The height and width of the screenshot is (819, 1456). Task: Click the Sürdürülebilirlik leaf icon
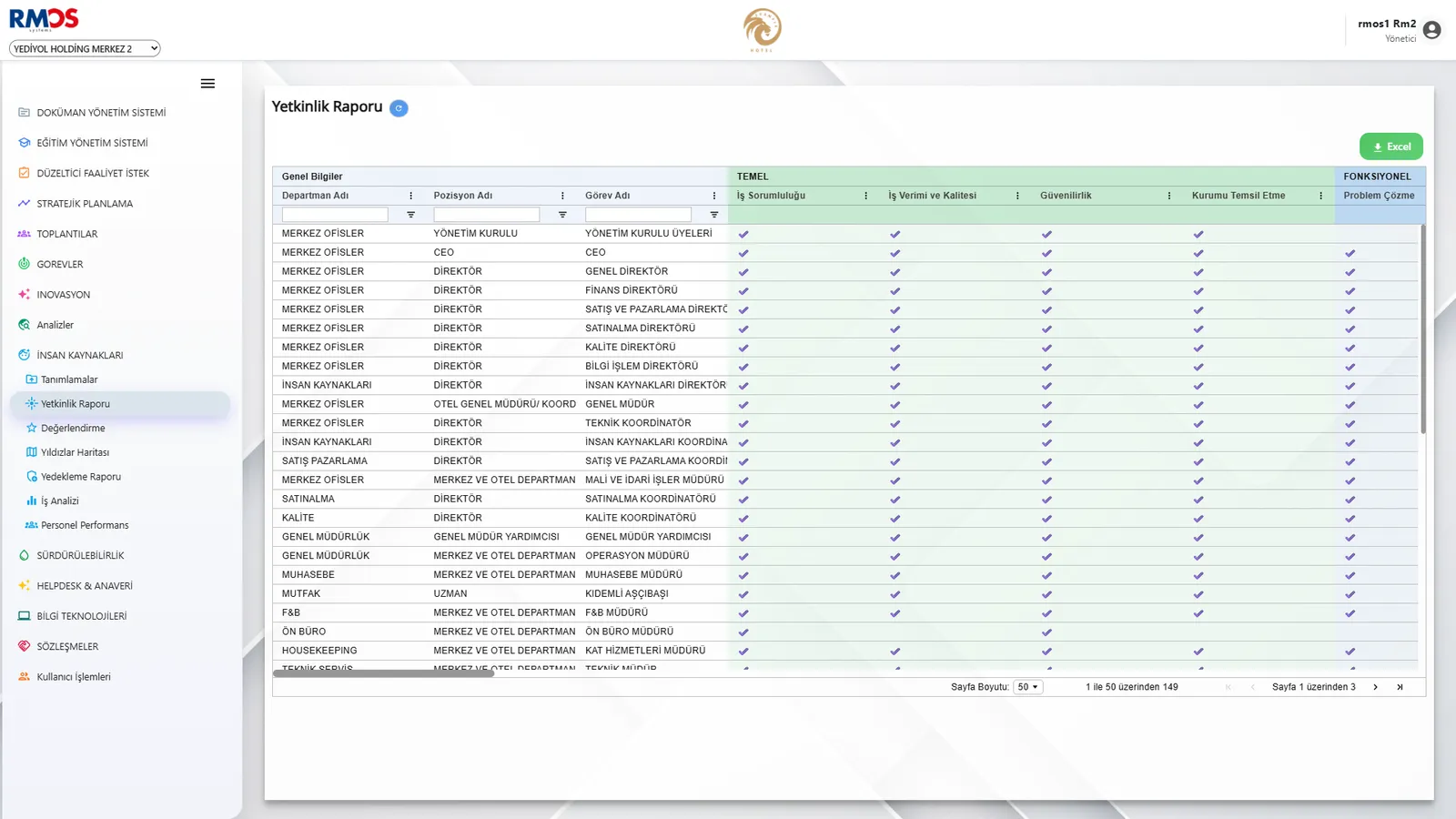[x=25, y=555]
